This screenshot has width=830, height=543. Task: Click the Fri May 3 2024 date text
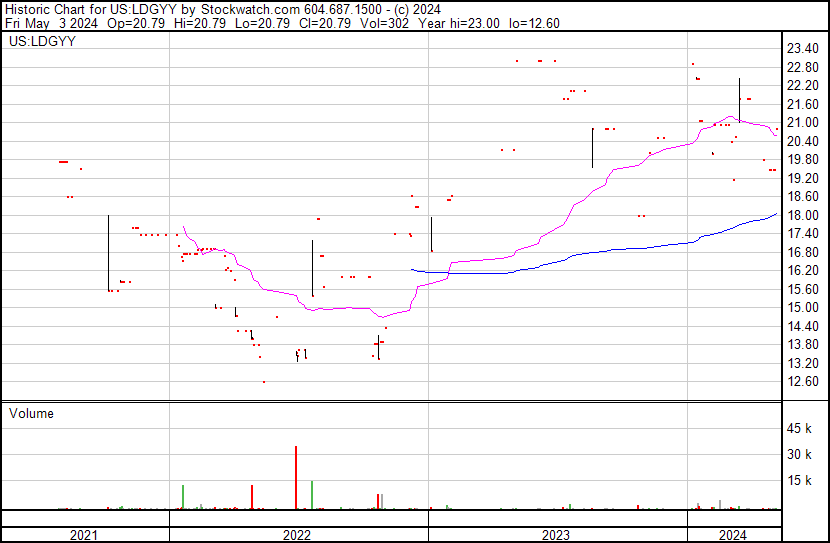coord(51,23)
